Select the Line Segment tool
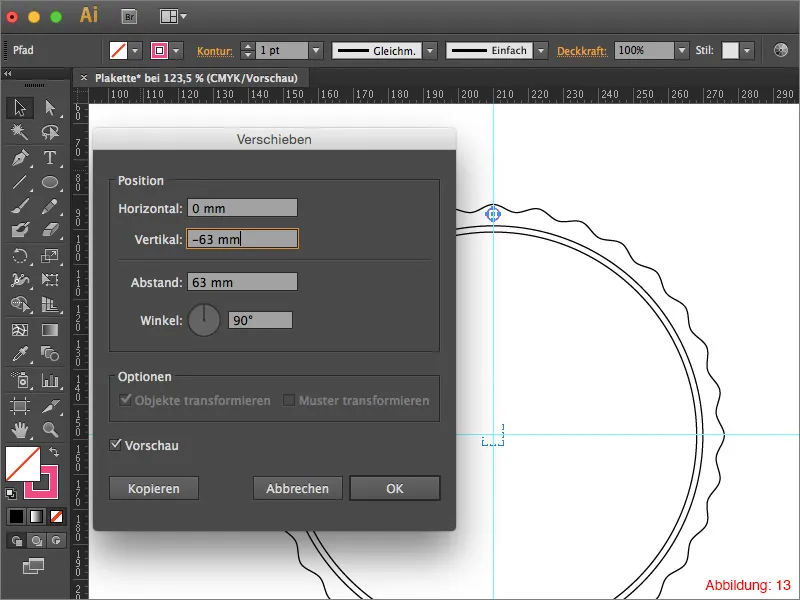The height and width of the screenshot is (600, 800). 19,182
